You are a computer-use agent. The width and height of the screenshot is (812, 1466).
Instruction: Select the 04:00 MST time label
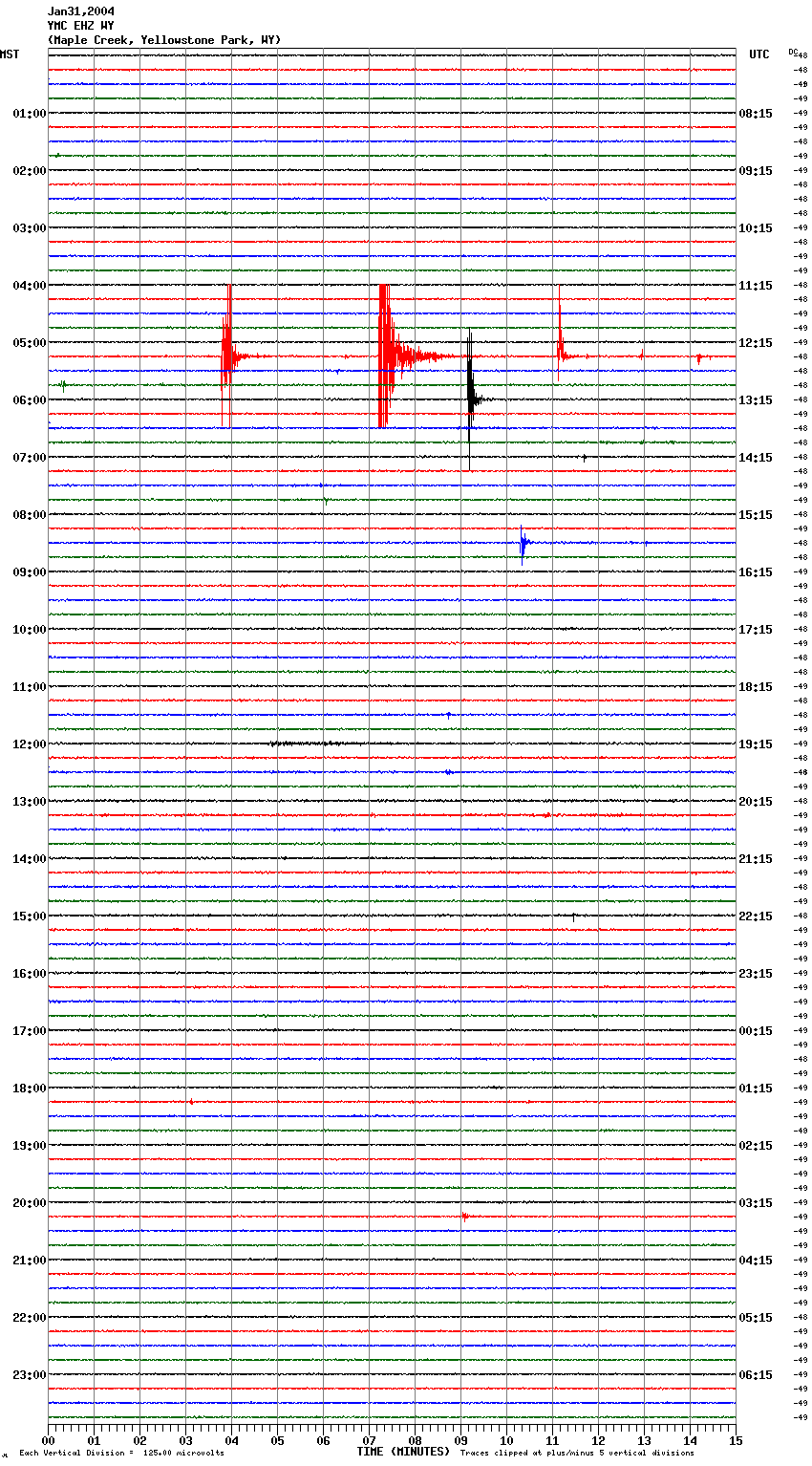tap(30, 286)
